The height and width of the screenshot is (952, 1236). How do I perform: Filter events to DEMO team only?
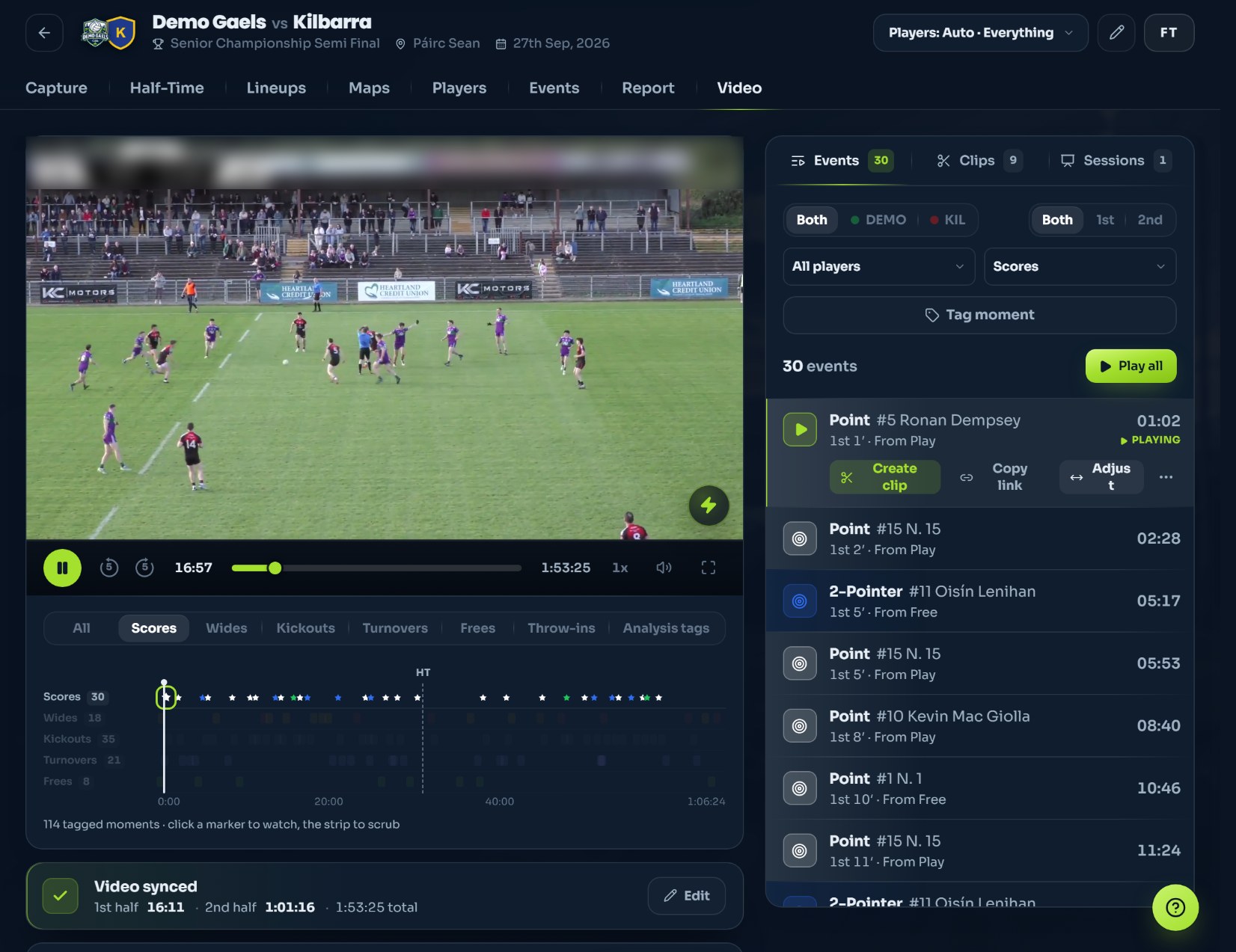point(878,220)
